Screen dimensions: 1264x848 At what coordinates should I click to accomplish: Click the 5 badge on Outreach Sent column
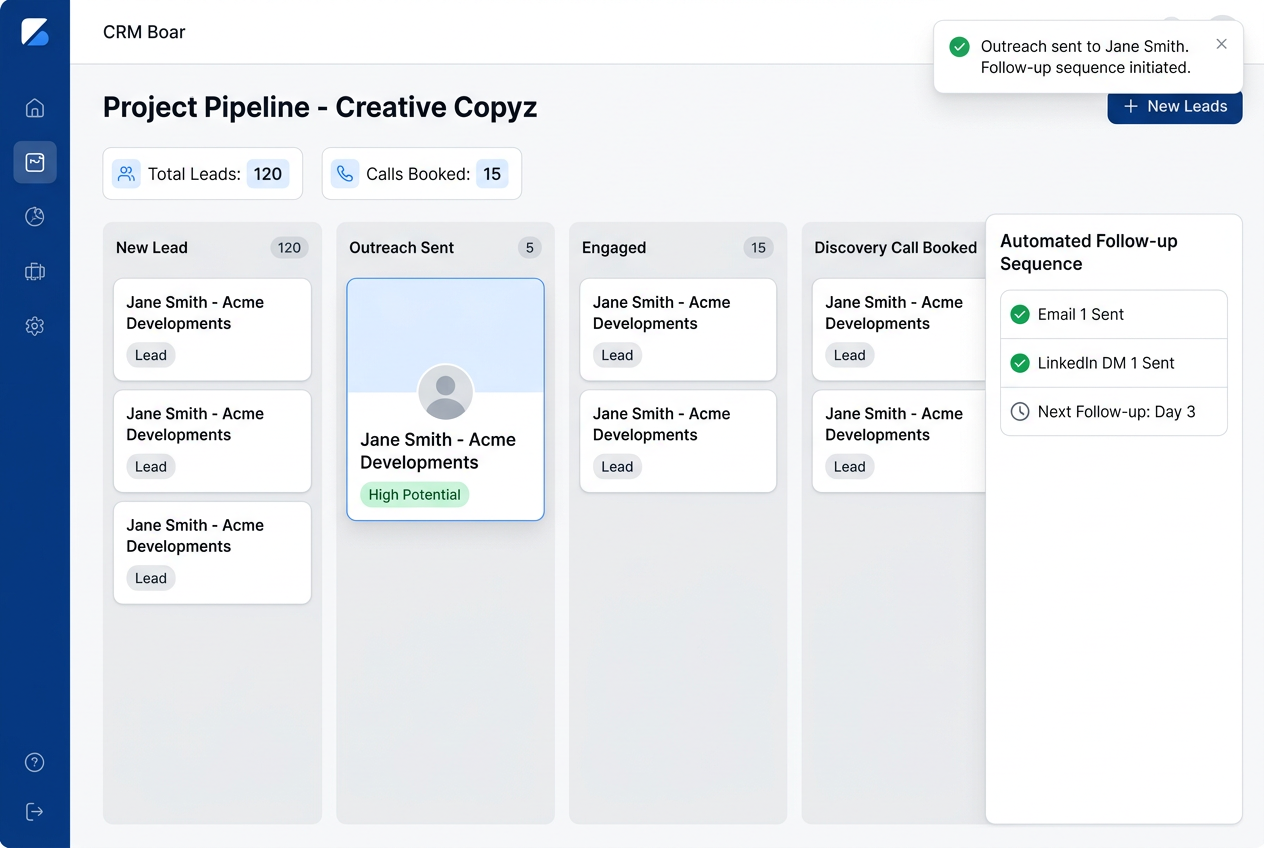tap(530, 248)
